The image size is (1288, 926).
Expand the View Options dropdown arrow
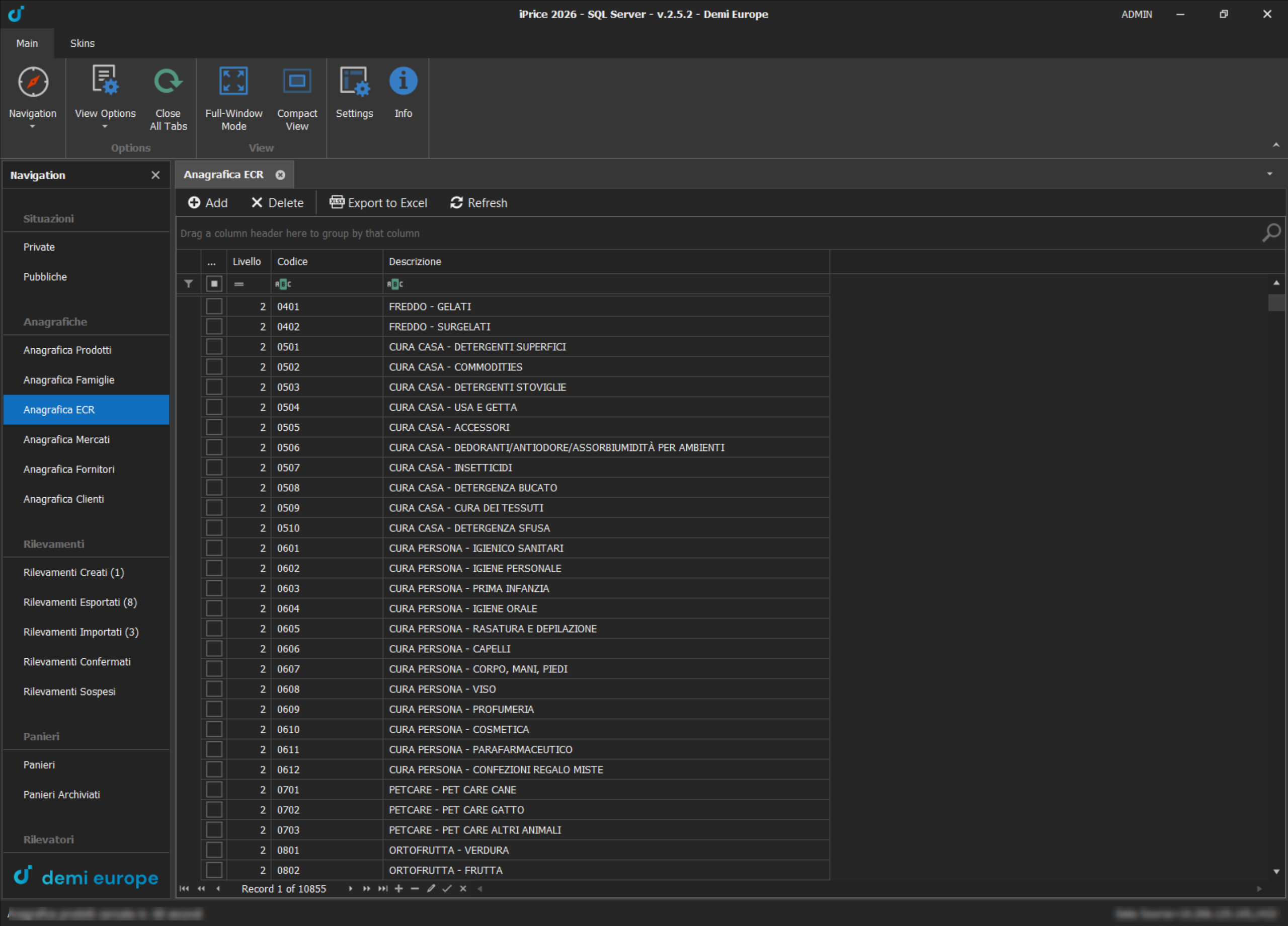pos(105,127)
